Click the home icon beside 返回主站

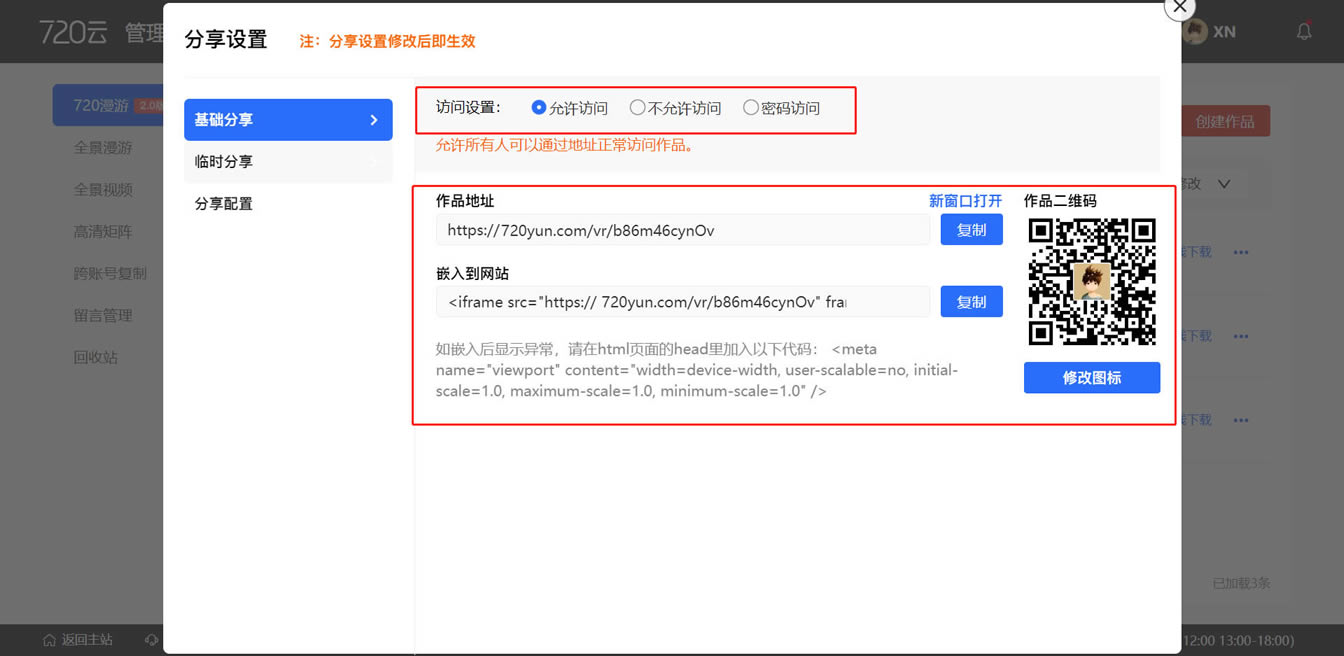tap(49, 640)
